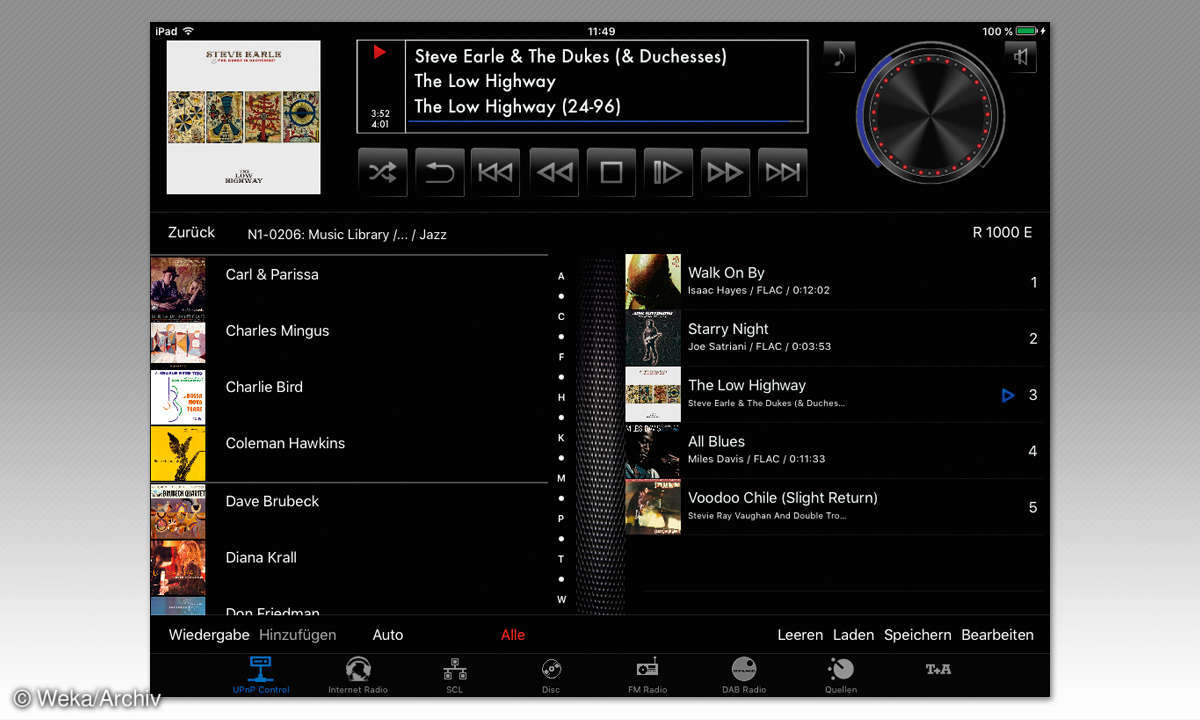Open the T+A tab
The width and height of the screenshot is (1200, 720).
pyautogui.click(x=937, y=670)
